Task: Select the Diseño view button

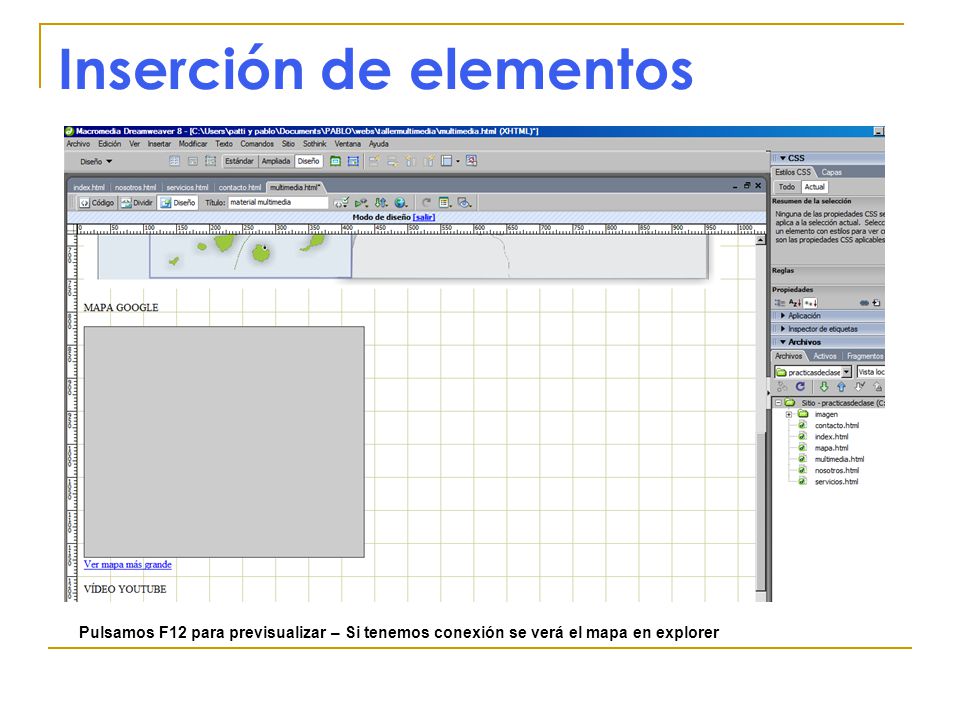Action: pyautogui.click(x=178, y=203)
